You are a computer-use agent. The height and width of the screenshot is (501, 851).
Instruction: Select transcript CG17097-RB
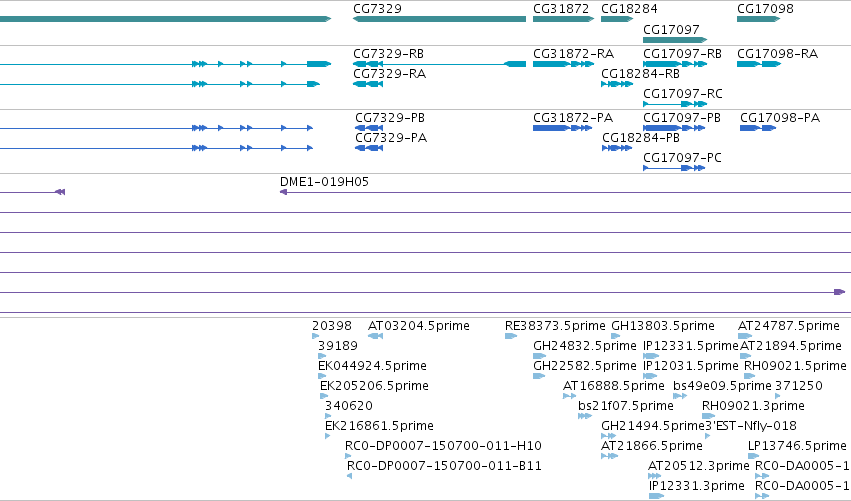coord(675,64)
